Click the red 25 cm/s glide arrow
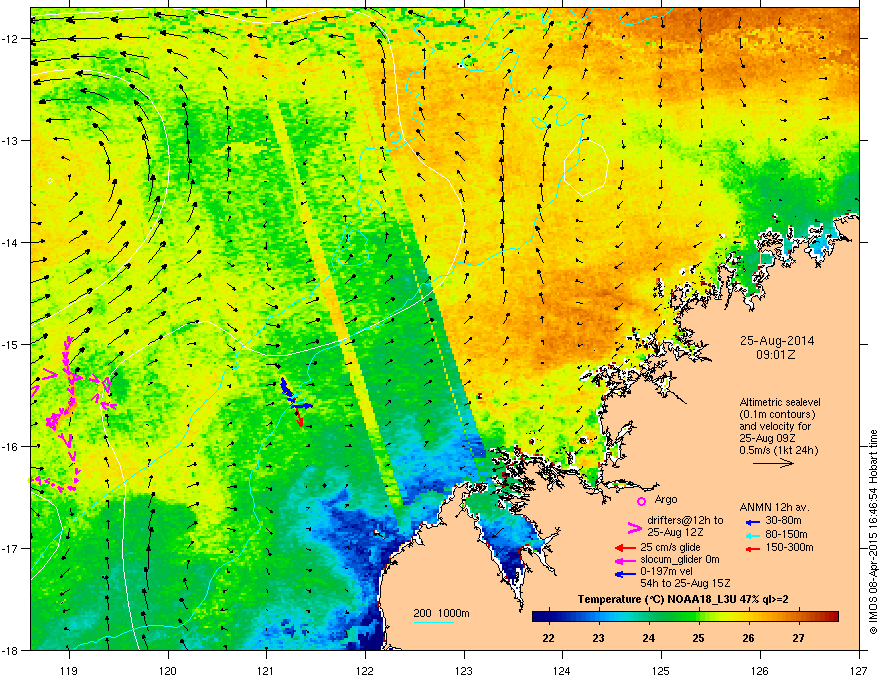Screen dimensions: 880x680 pos(625,548)
